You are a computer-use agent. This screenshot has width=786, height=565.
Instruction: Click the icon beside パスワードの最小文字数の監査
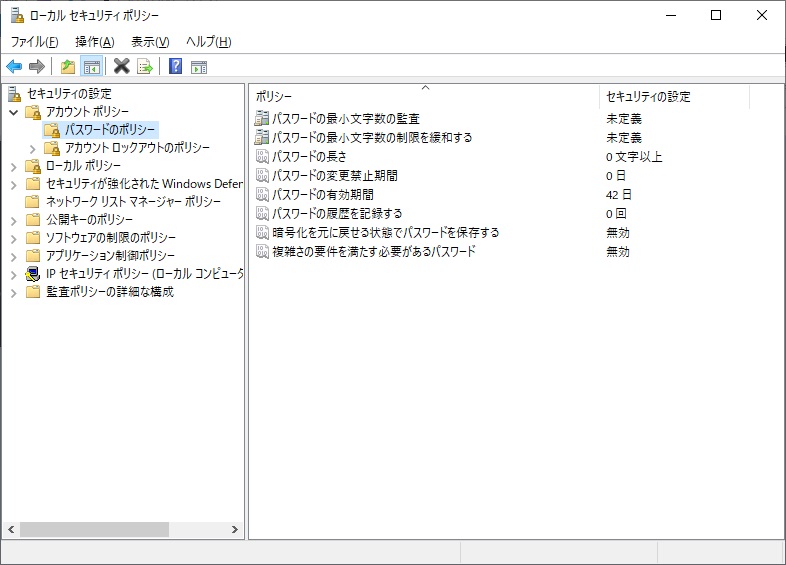pyautogui.click(x=262, y=118)
